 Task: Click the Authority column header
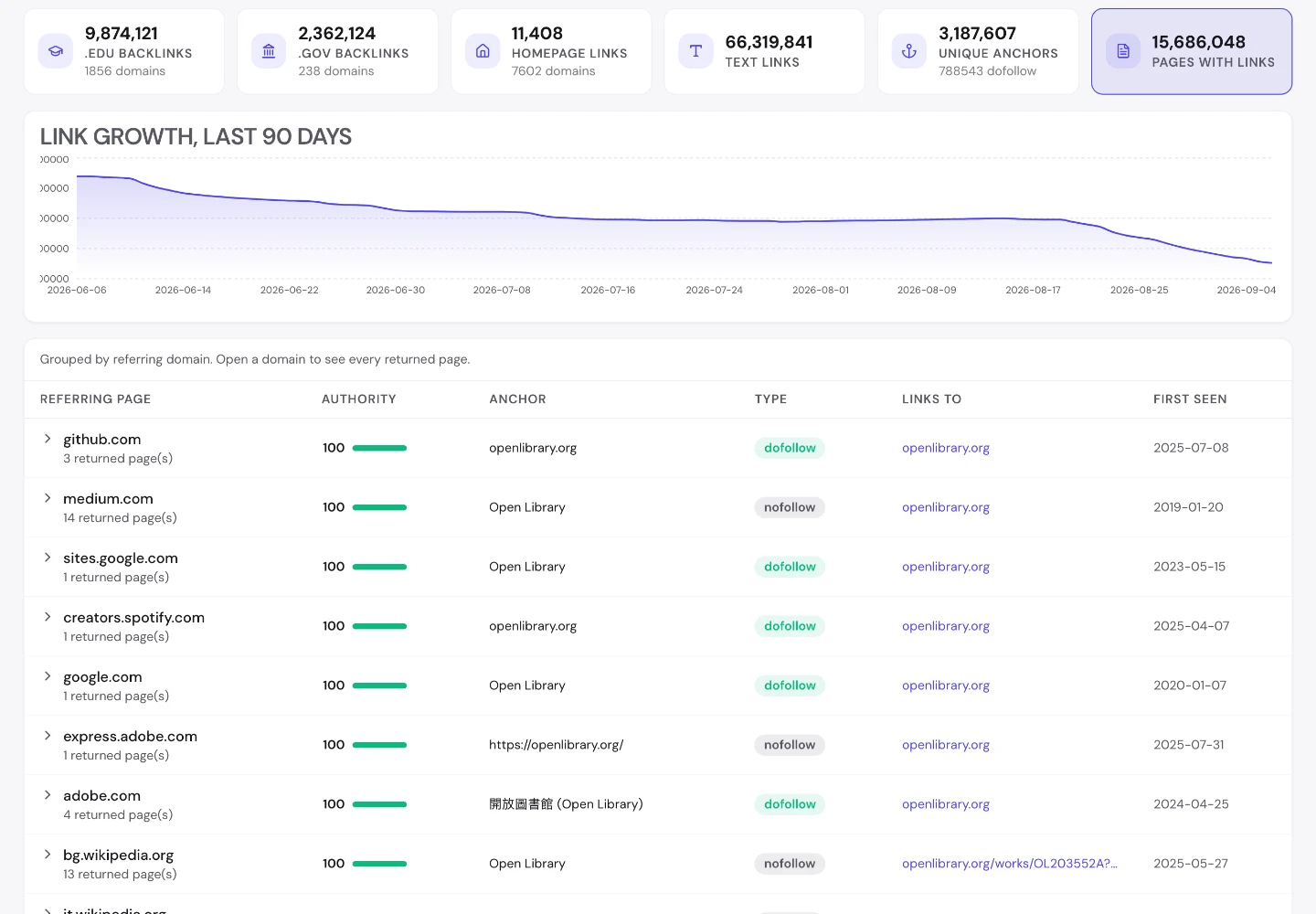[359, 399]
